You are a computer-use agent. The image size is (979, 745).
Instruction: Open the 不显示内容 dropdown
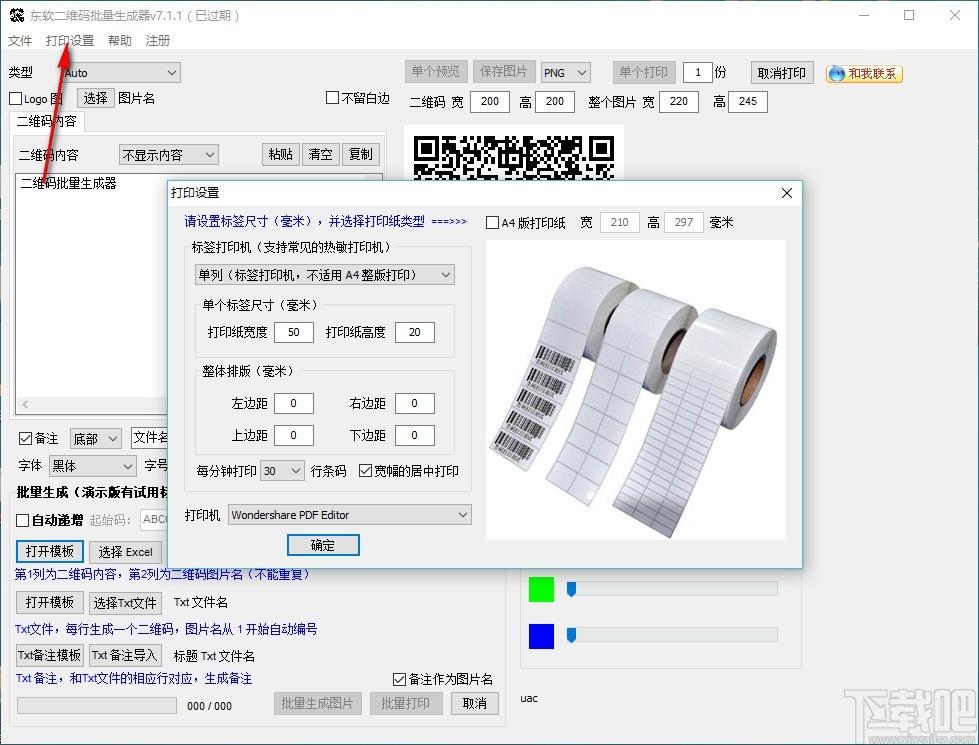[168, 154]
